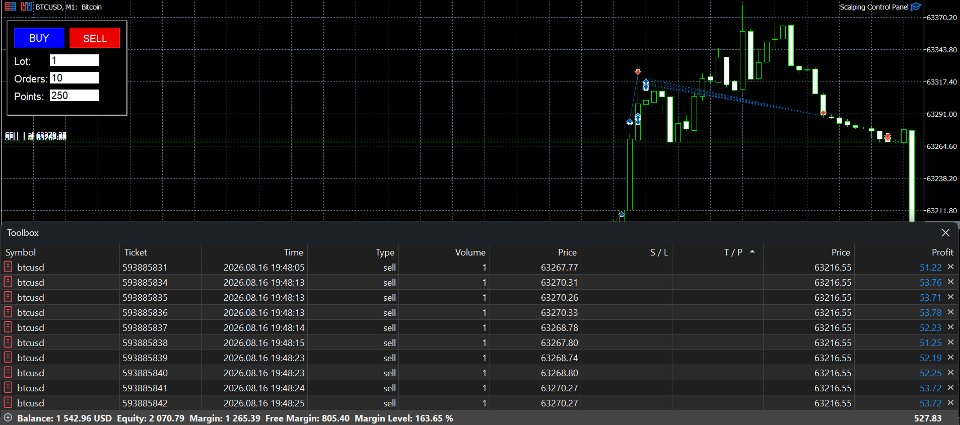The image size is (960, 425).
Task: Sort by the Ticket column header
Action: [x=135, y=252]
